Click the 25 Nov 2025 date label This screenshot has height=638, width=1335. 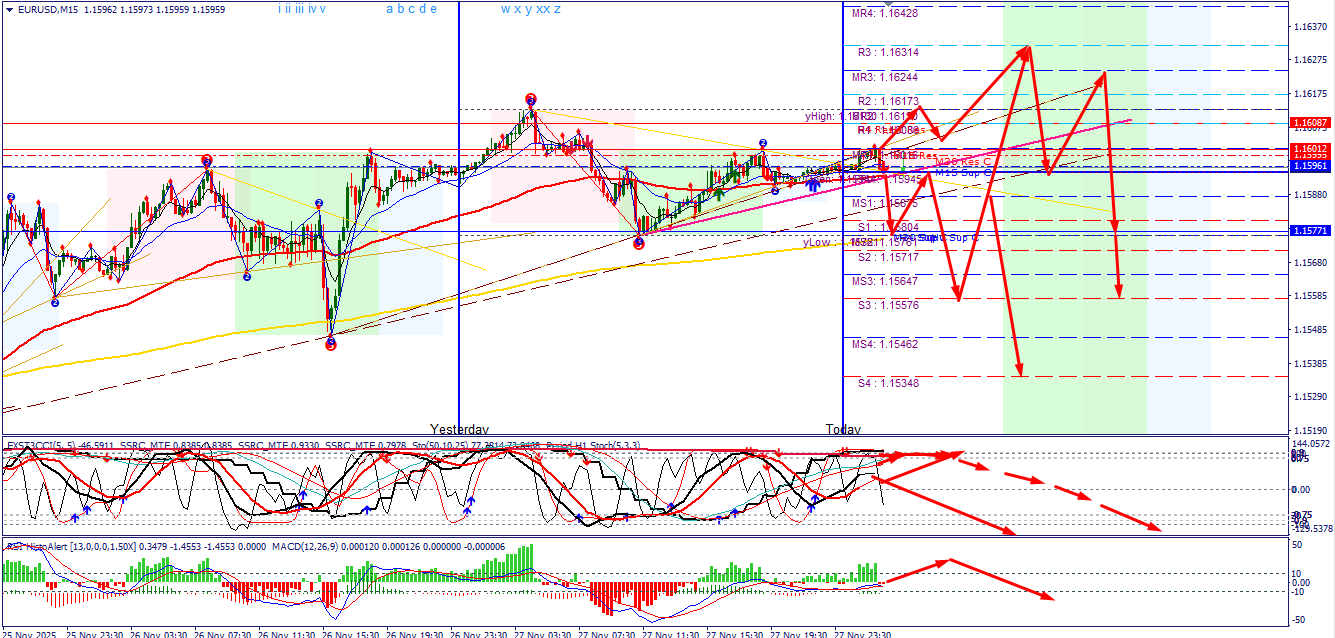point(28,634)
